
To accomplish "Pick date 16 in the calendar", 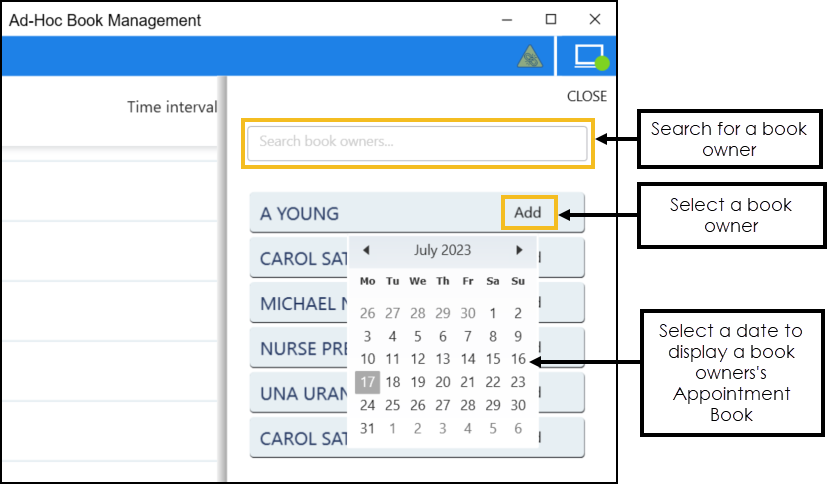I will click(x=518, y=359).
